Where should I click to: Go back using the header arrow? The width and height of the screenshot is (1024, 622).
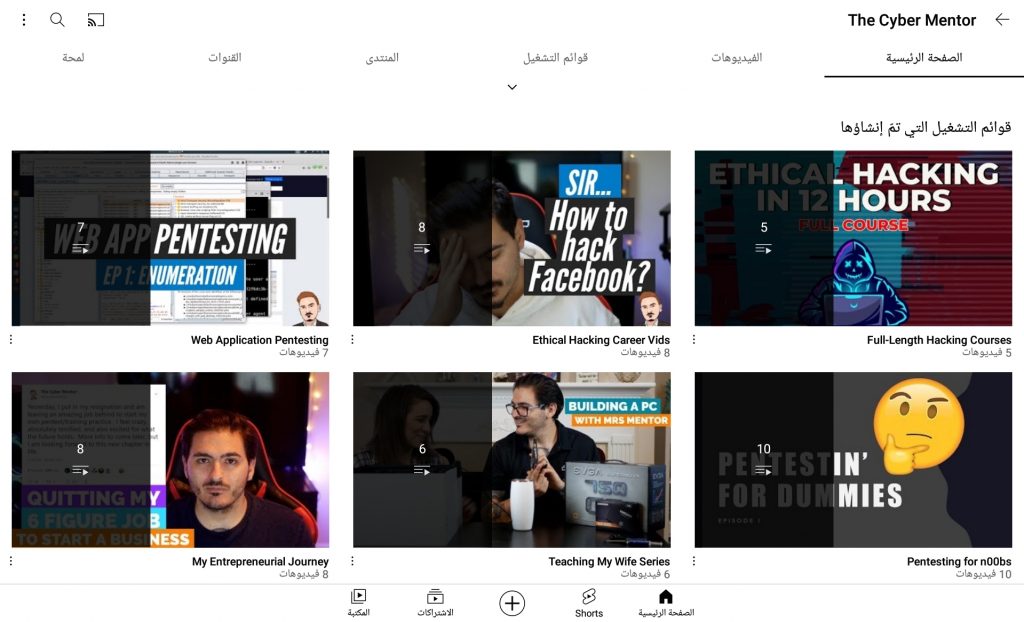click(x=1001, y=20)
